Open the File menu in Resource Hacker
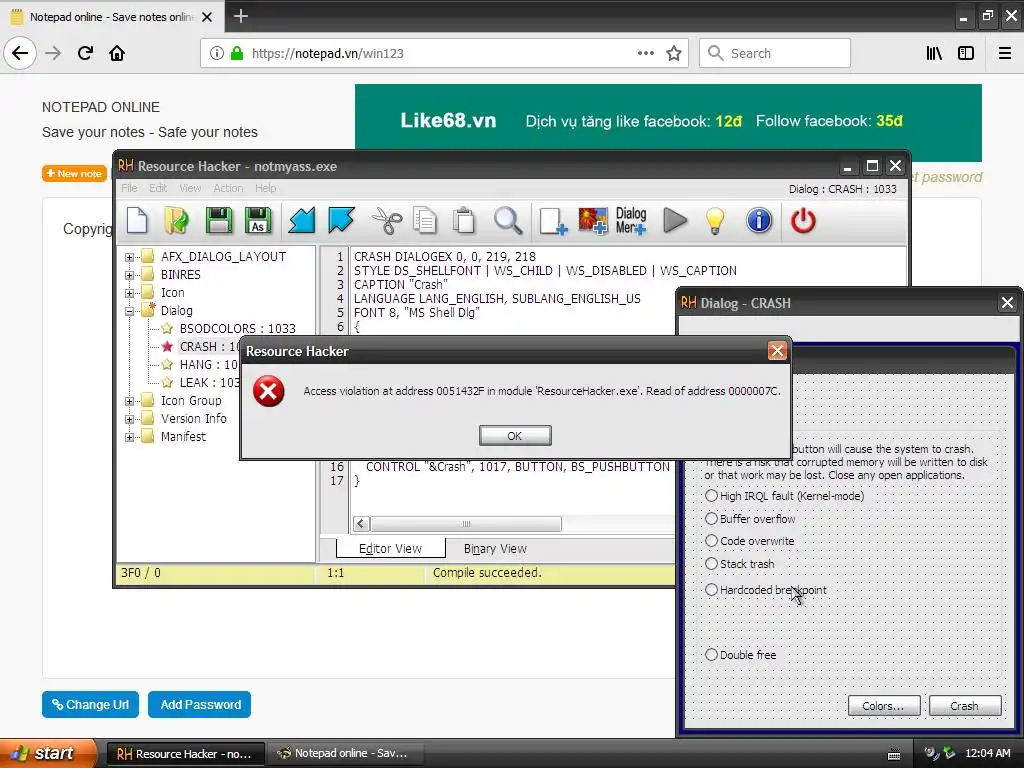The width and height of the screenshot is (1024, 768). pos(129,188)
